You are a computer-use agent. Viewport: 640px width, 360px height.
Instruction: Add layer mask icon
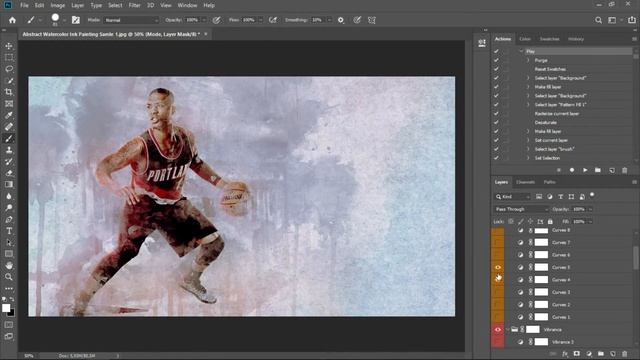(x=576, y=354)
